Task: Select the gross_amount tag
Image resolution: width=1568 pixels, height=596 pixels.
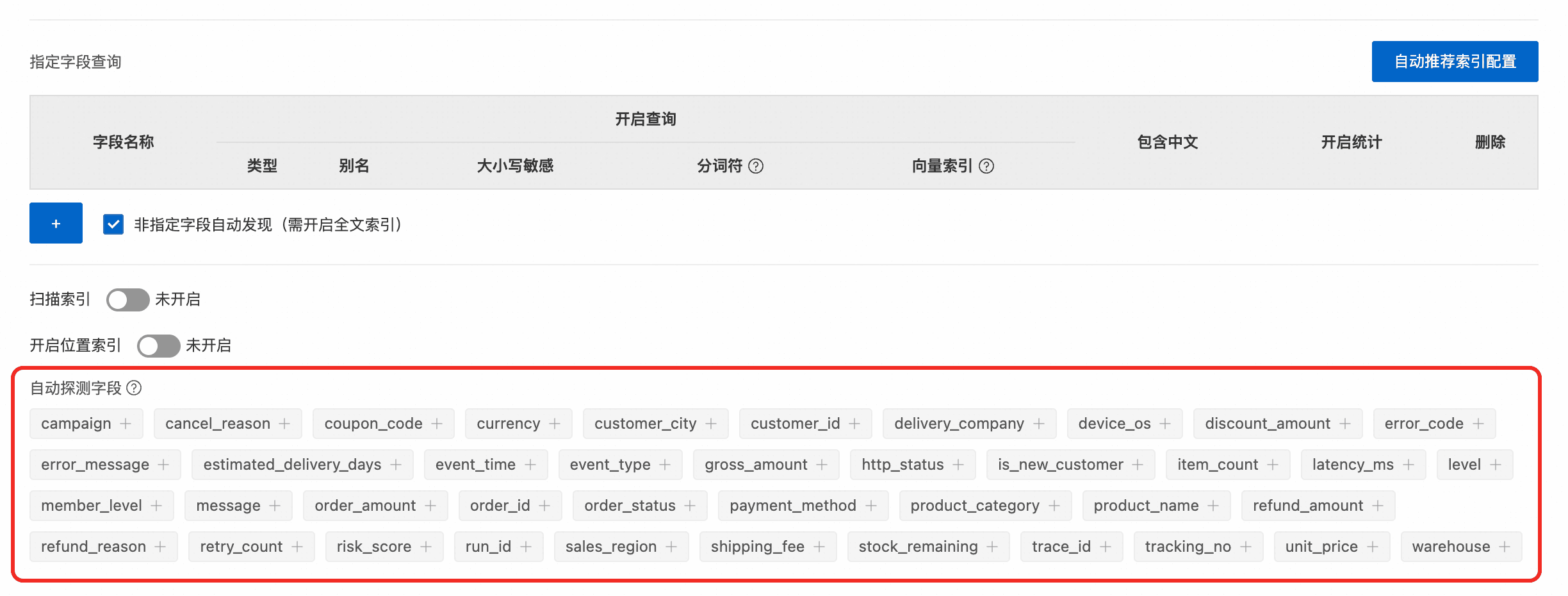Action: [766, 465]
